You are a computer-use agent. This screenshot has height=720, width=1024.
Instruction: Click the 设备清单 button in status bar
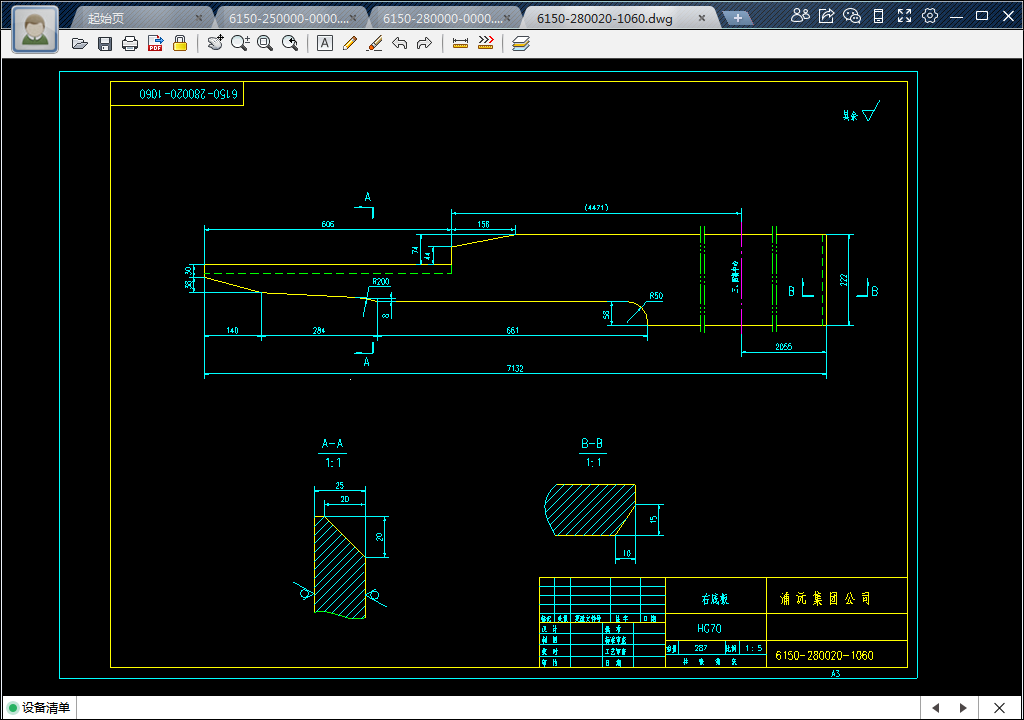(40, 708)
